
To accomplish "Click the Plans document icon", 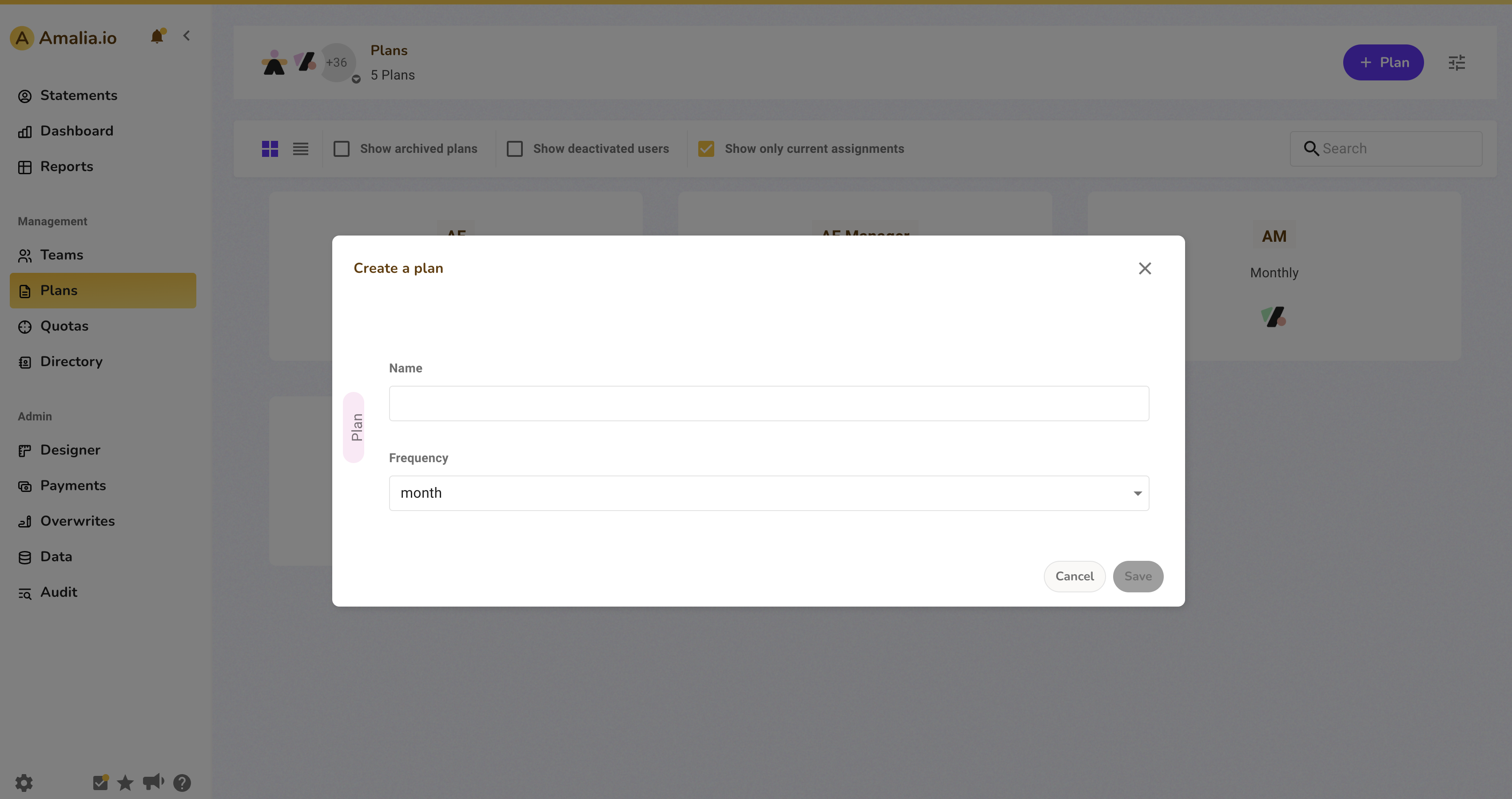I will coord(25,291).
